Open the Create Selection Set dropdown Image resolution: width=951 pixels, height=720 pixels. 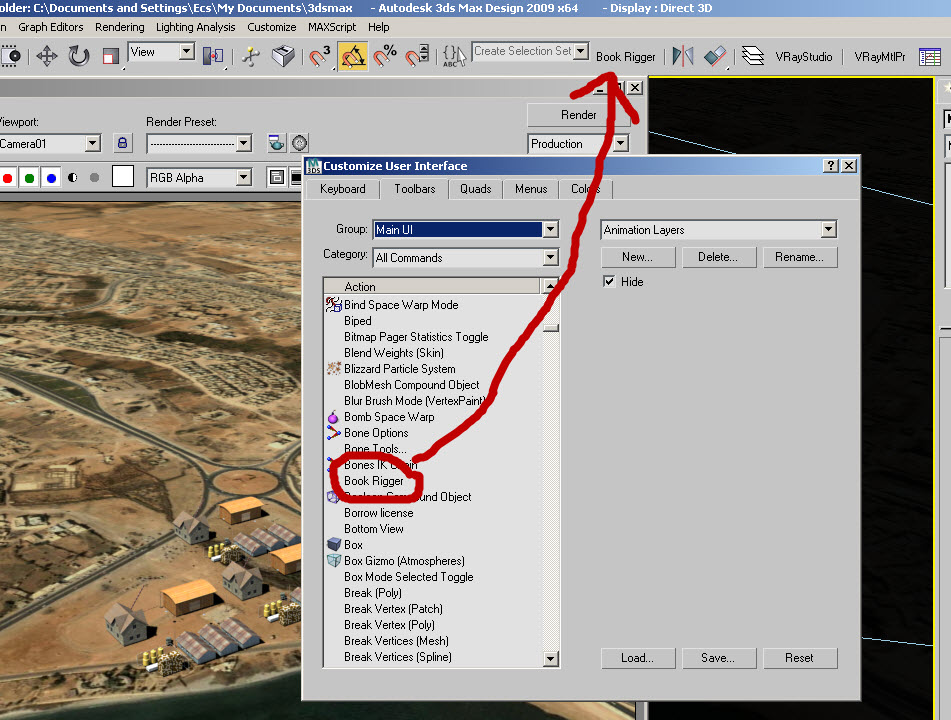[x=581, y=51]
